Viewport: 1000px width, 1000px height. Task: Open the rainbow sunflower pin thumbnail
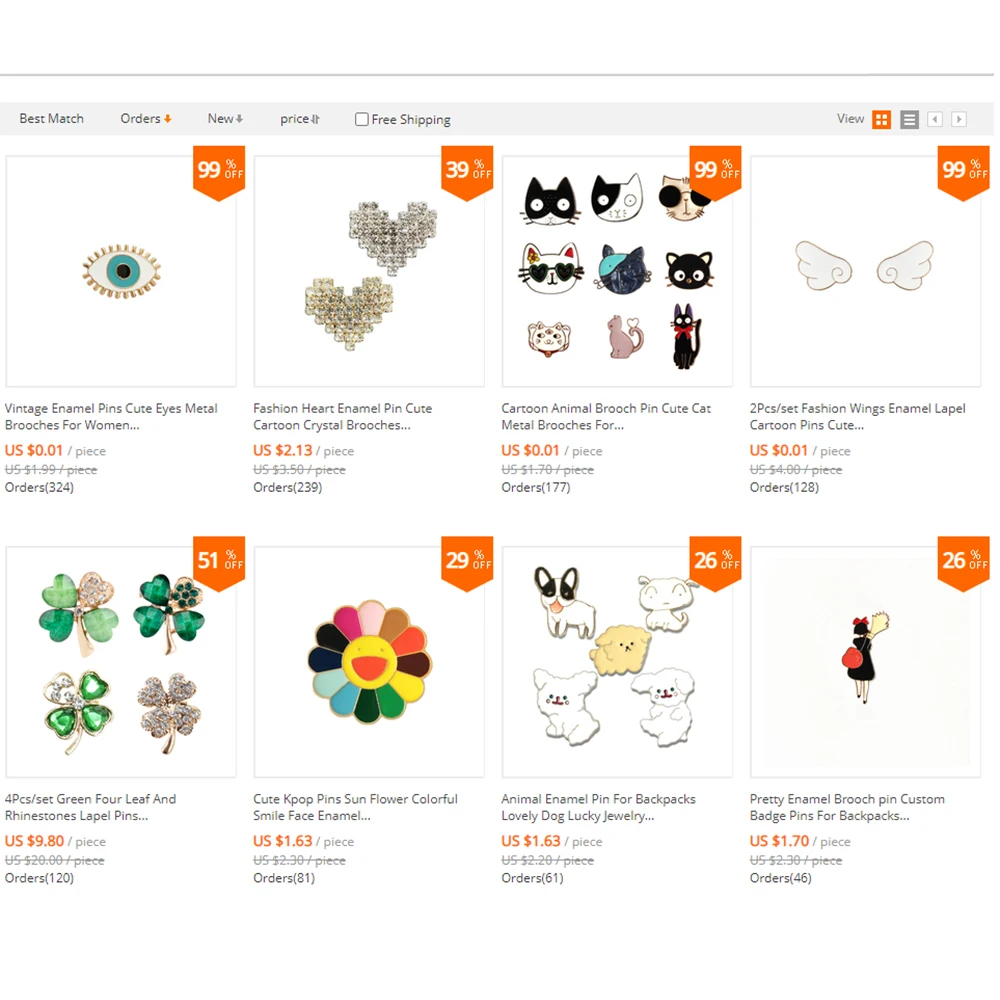[x=369, y=661]
